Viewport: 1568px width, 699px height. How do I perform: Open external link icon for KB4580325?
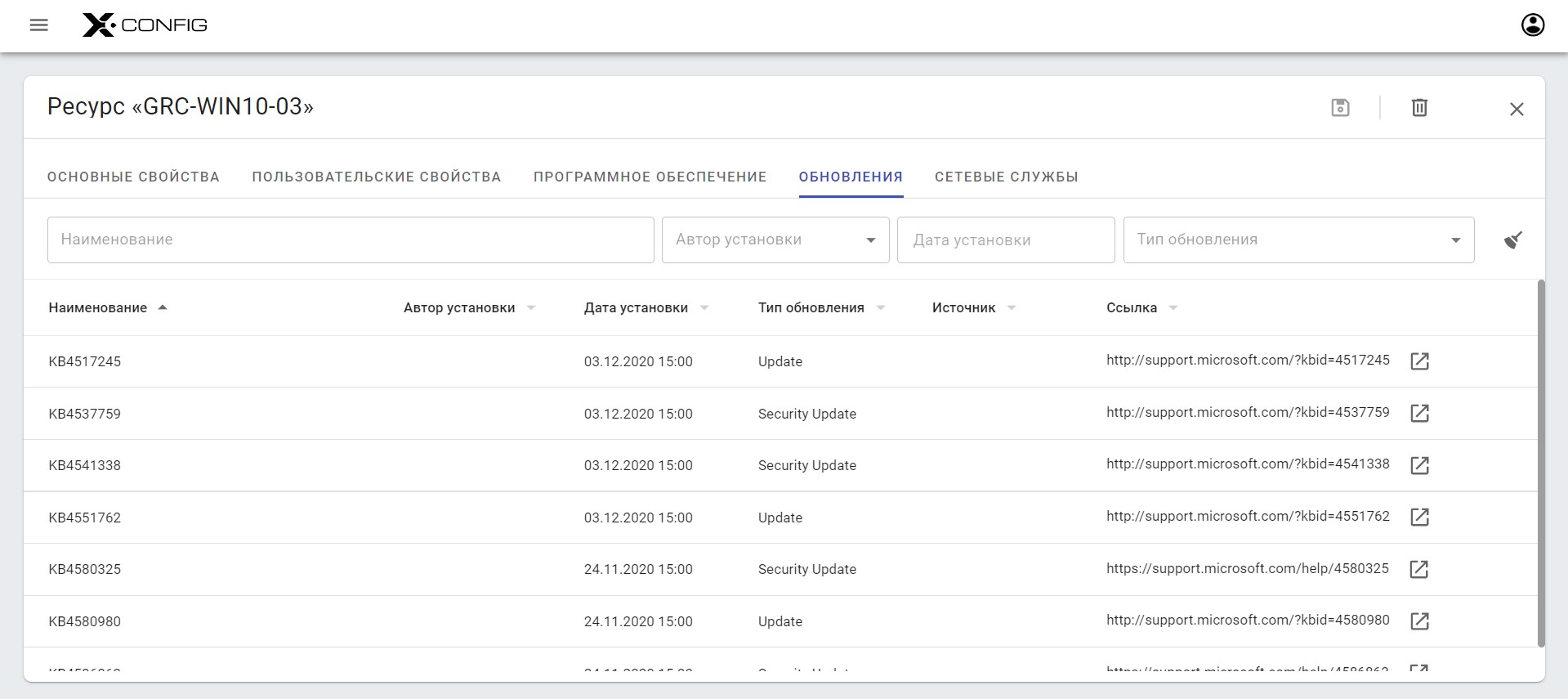1419,569
